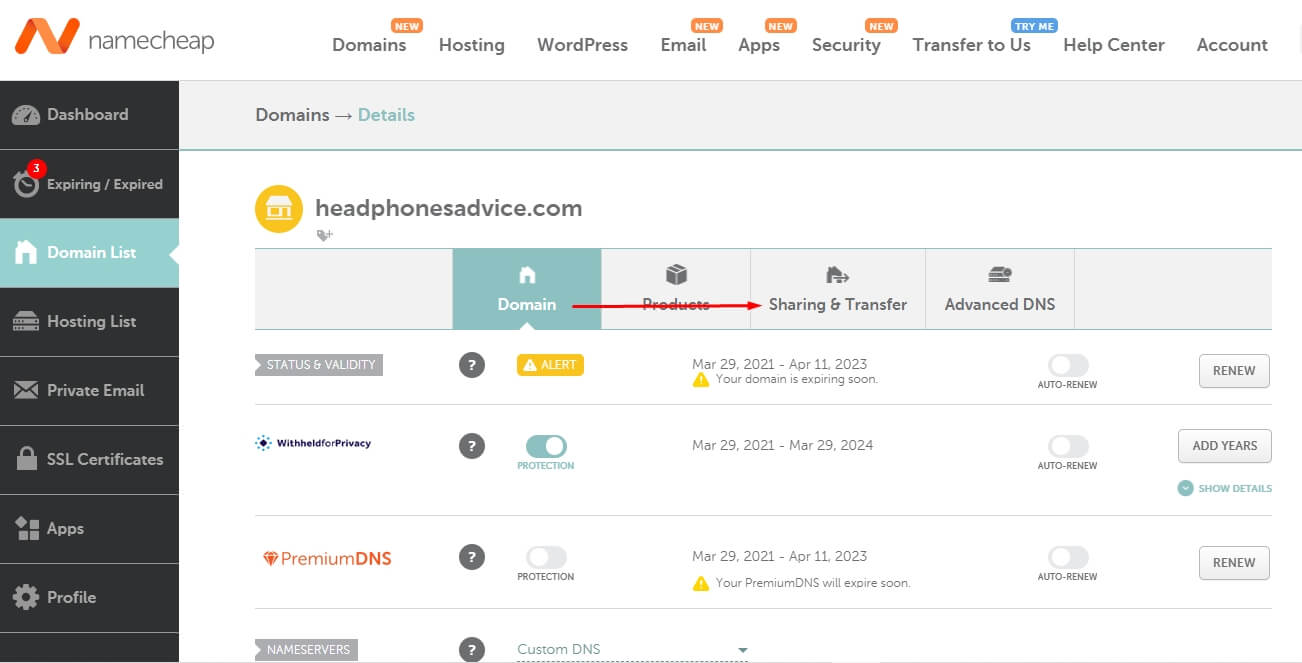Open Dashboard from the sidebar gauge icon
Viewport: 1302px width, 663px height.
tap(26, 115)
